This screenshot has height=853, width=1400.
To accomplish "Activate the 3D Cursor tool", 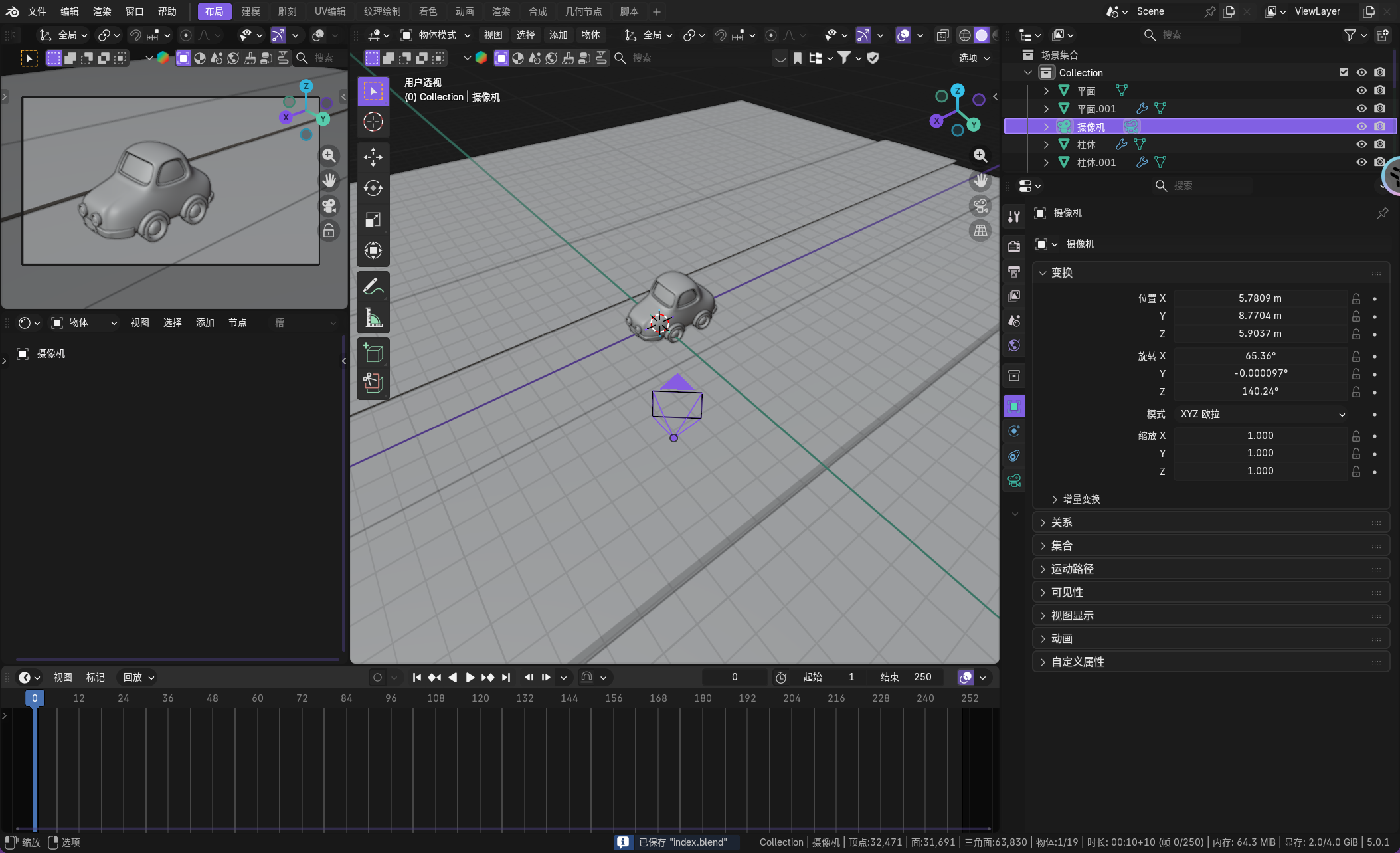I will (x=373, y=122).
